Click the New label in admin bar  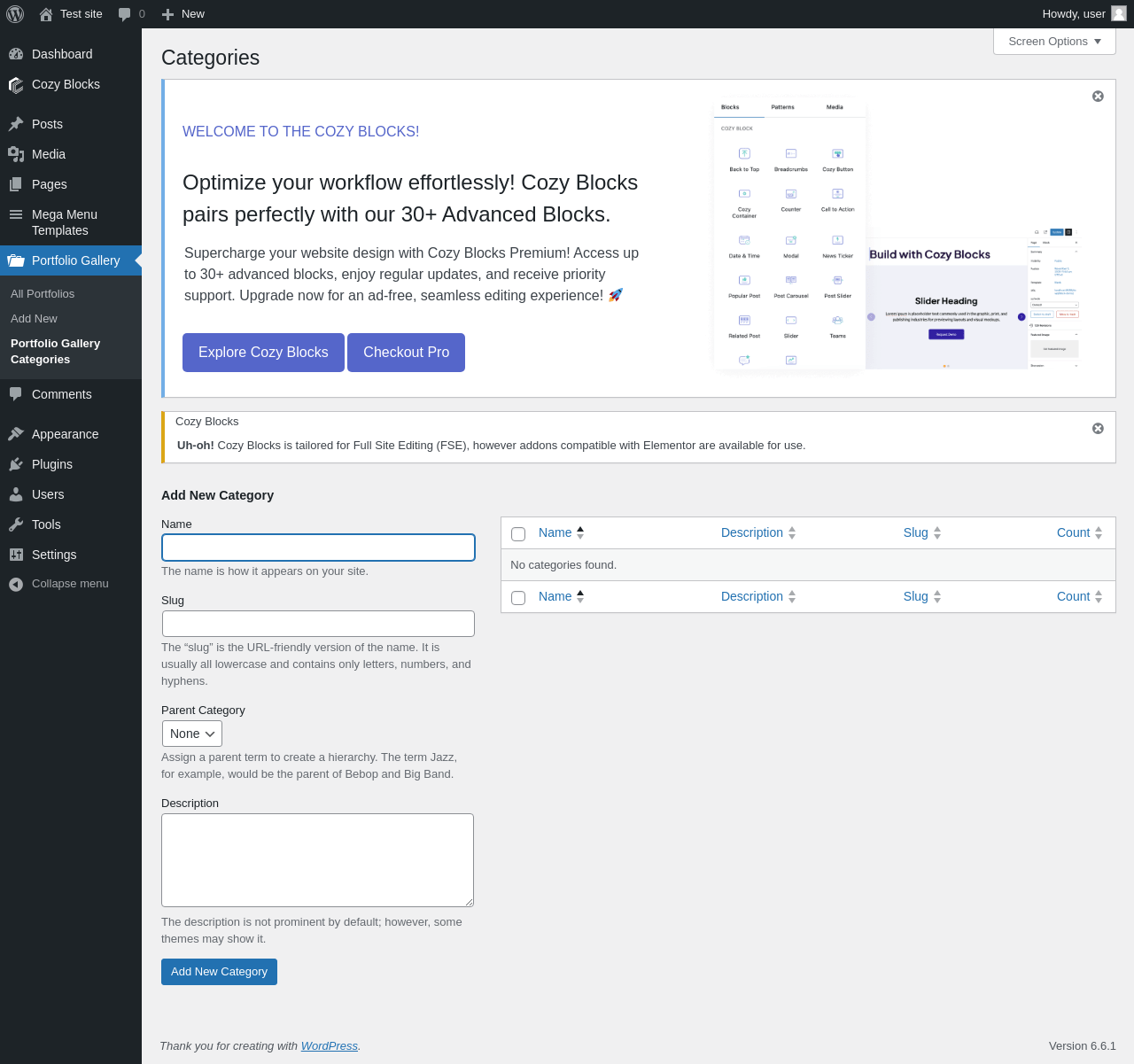(193, 14)
